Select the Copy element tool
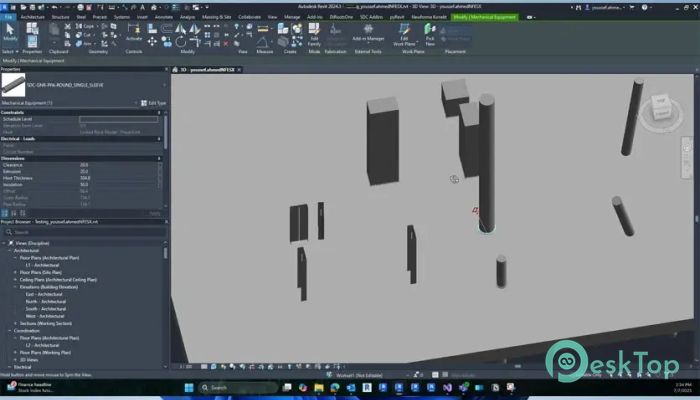 tap(167, 42)
